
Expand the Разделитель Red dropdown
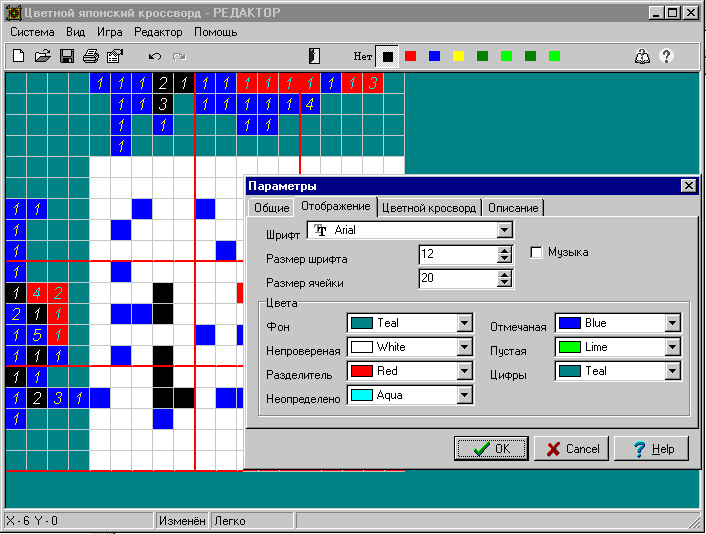(x=464, y=371)
